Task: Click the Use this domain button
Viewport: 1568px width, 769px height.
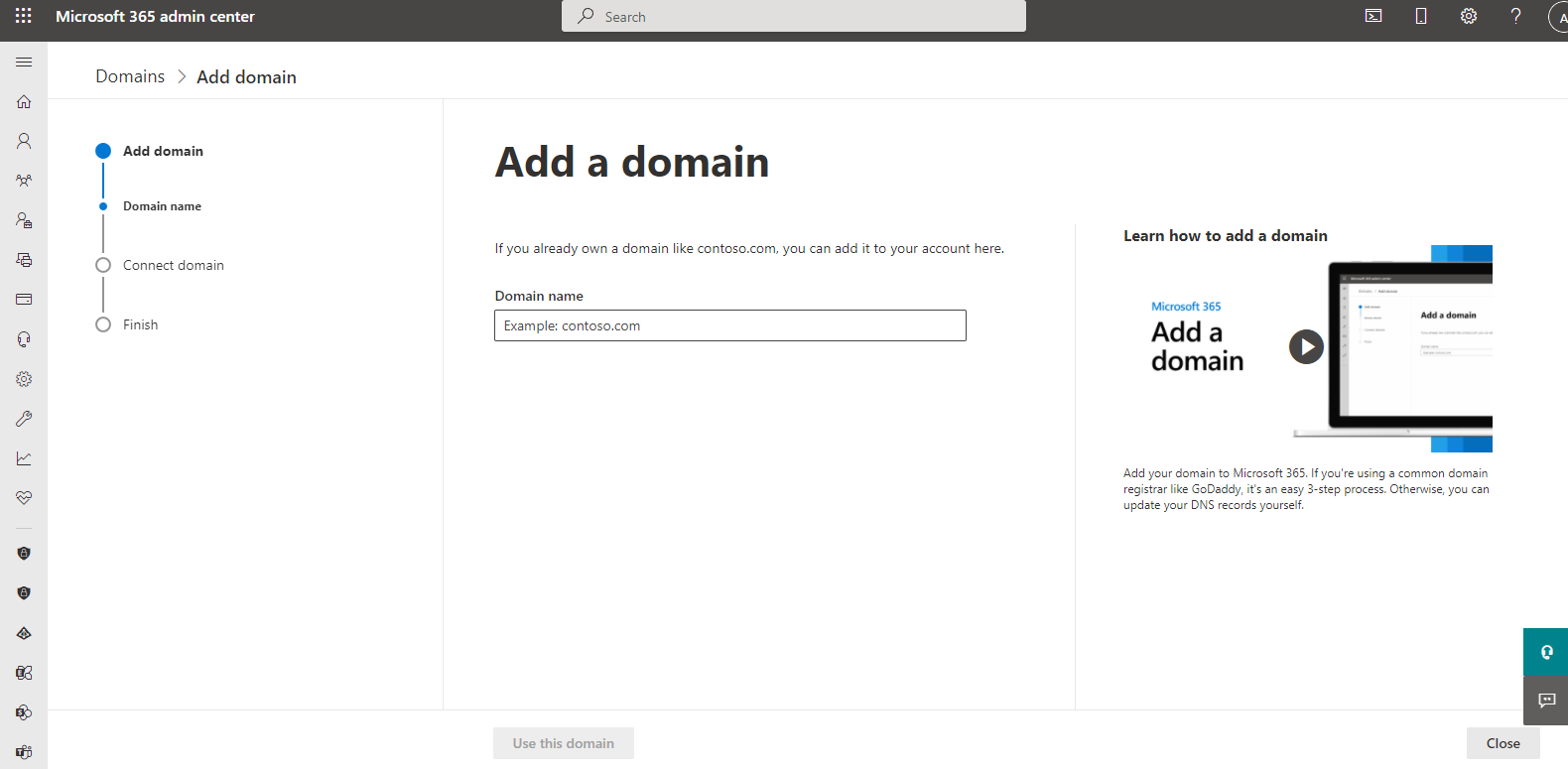Action: [564, 743]
